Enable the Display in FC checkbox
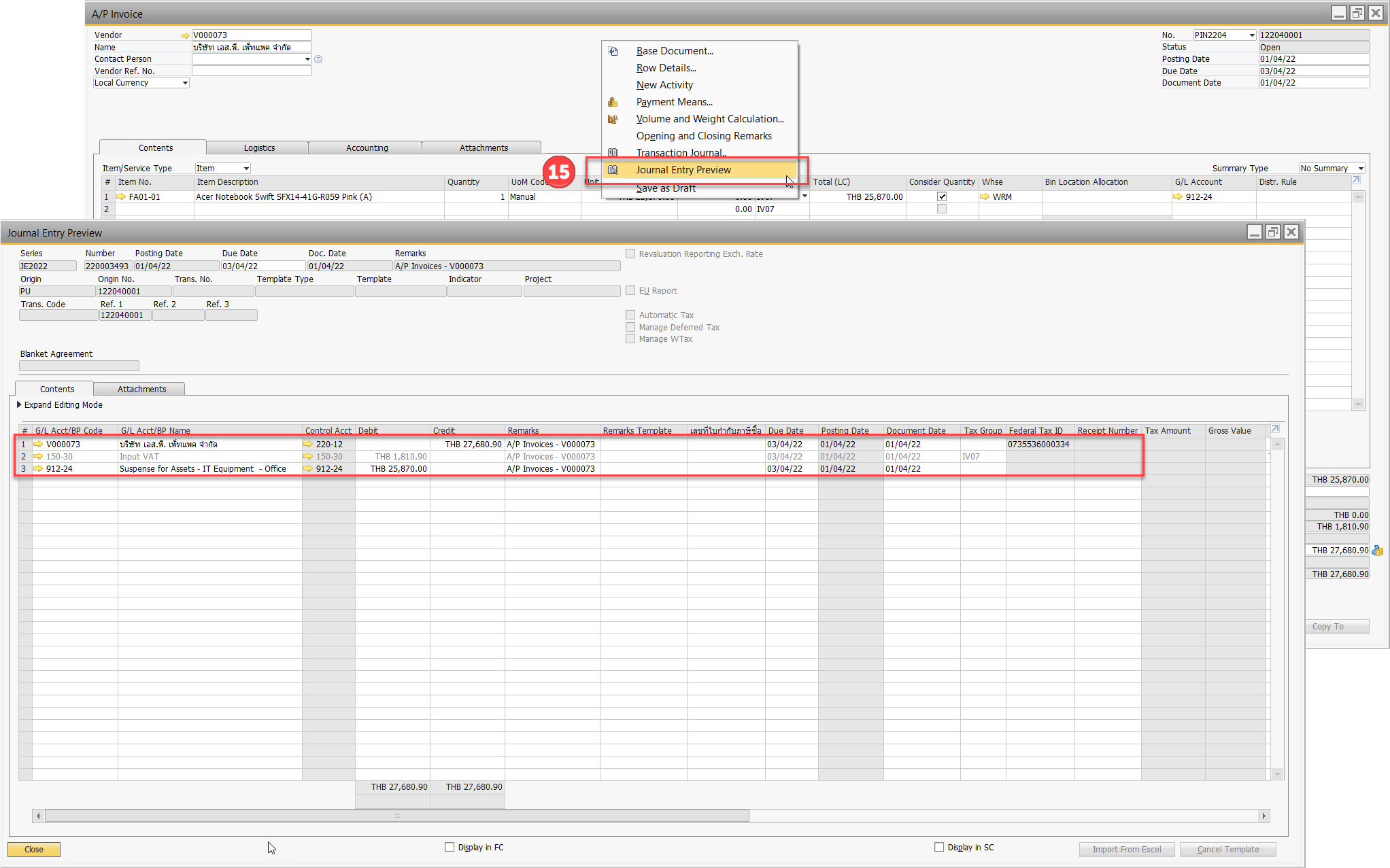 [450, 847]
